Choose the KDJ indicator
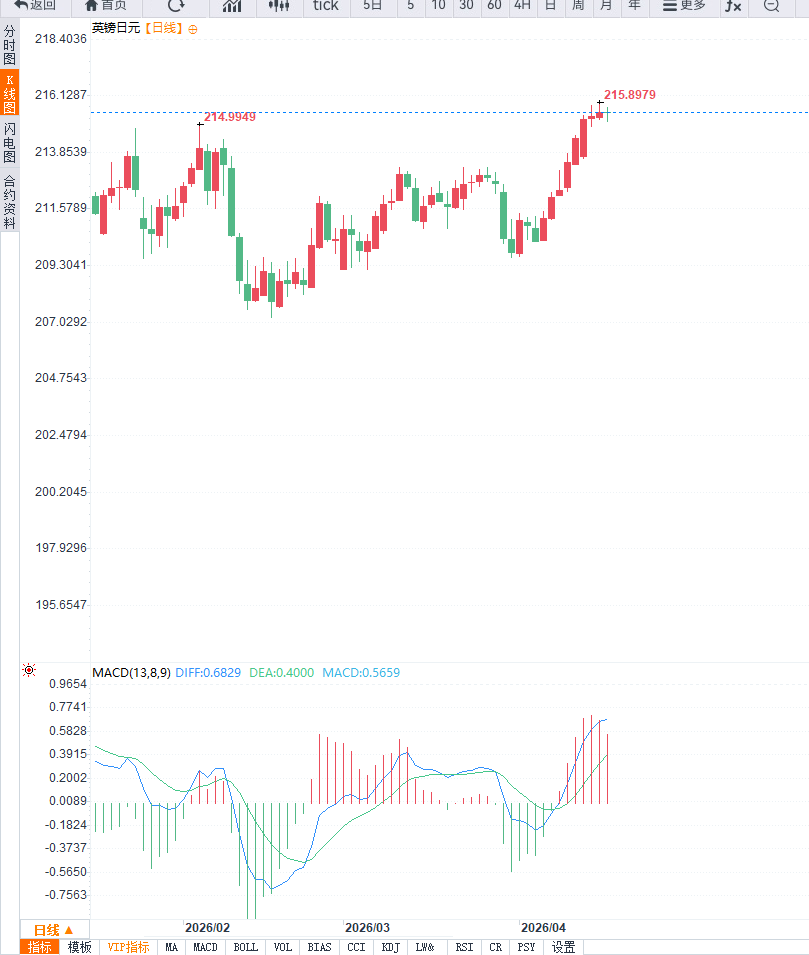The image size is (809, 955). pos(390,947)
